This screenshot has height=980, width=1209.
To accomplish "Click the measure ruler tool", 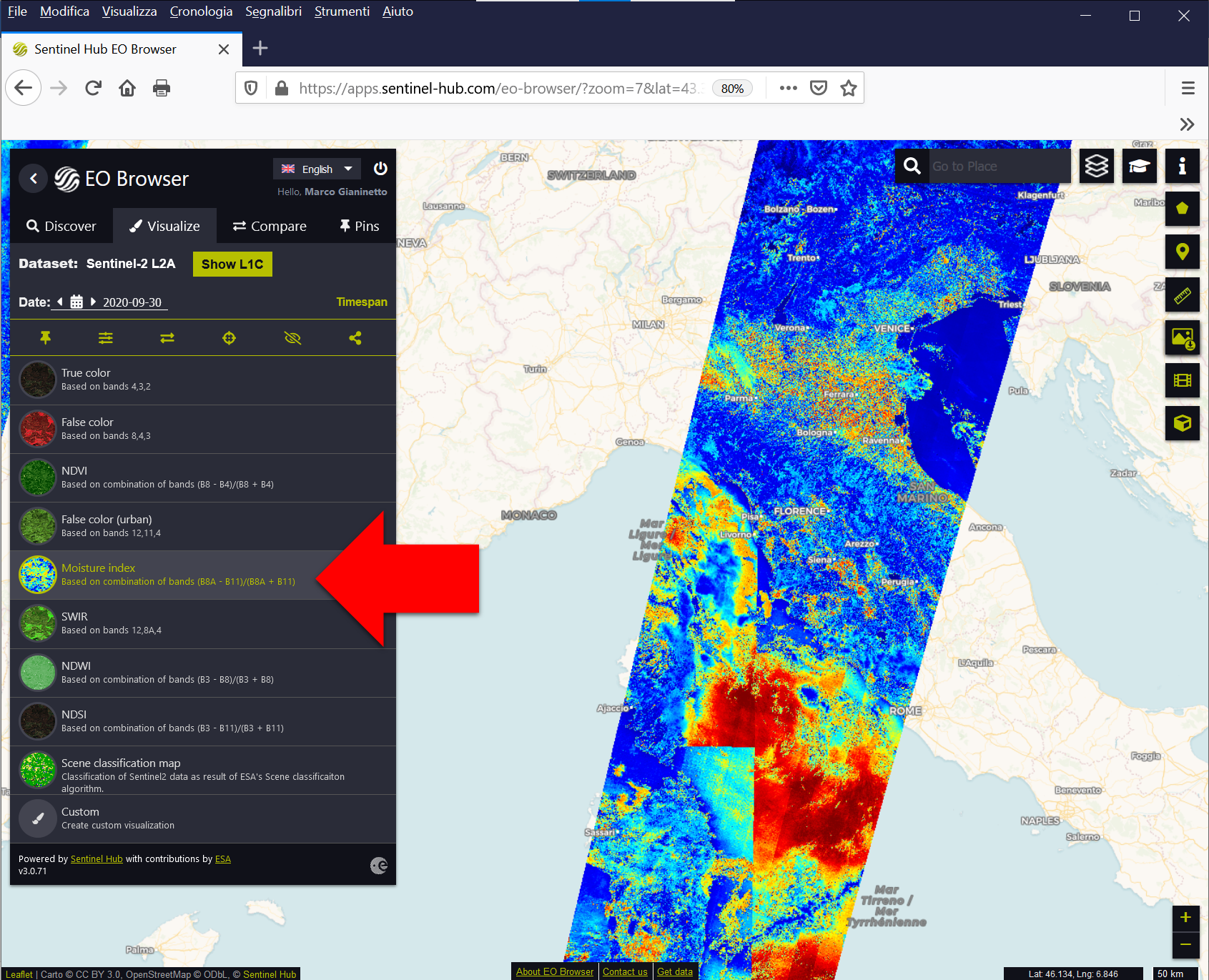I will click(1183, 295).
